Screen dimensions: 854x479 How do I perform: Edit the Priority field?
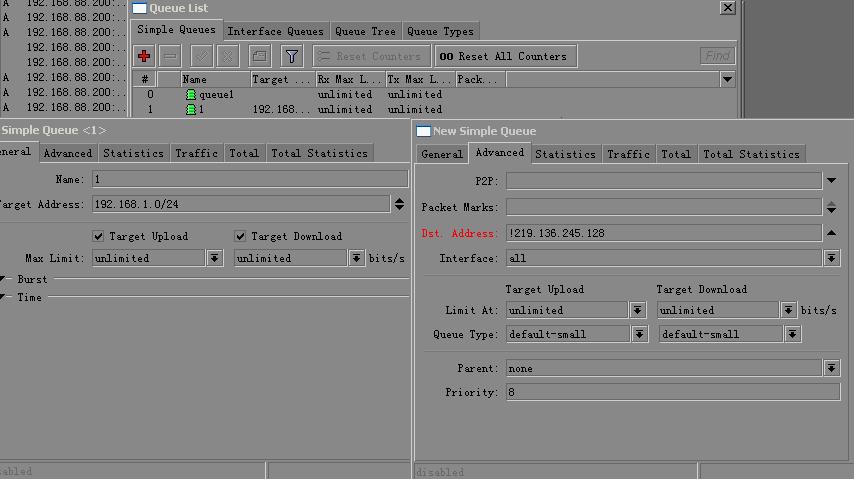[673, 392]
